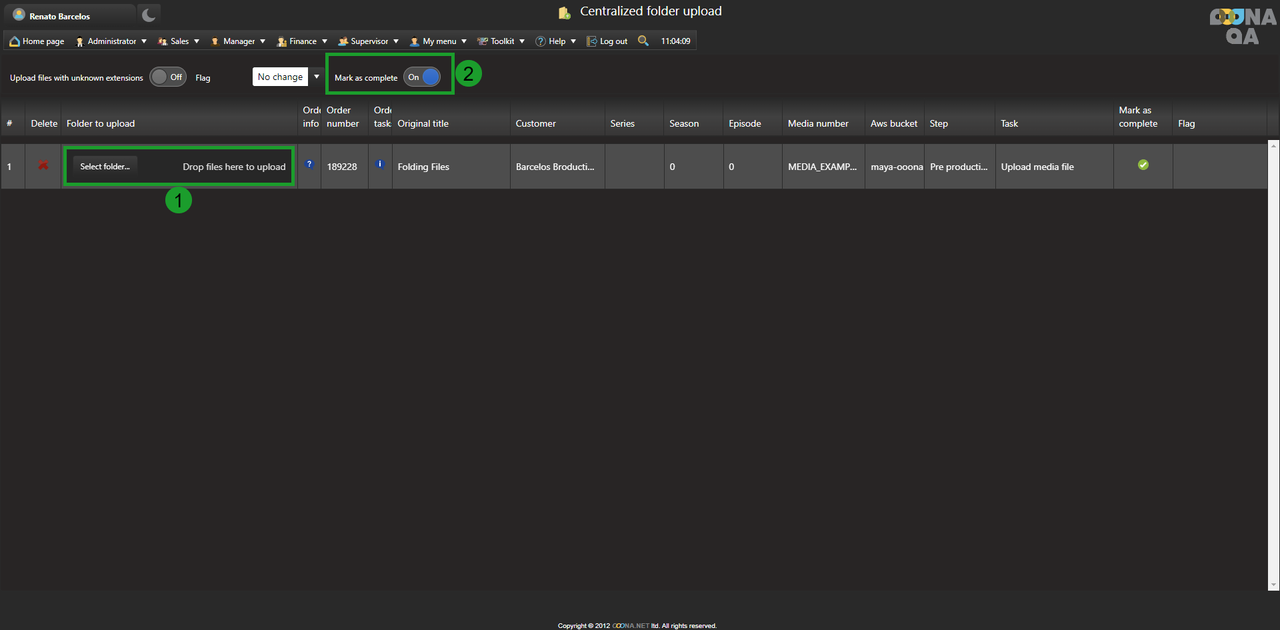Viewport: 1280px width, 630px height.
Task: Open the Flag 'No change' dropdown
Action: tap(288, 77)
